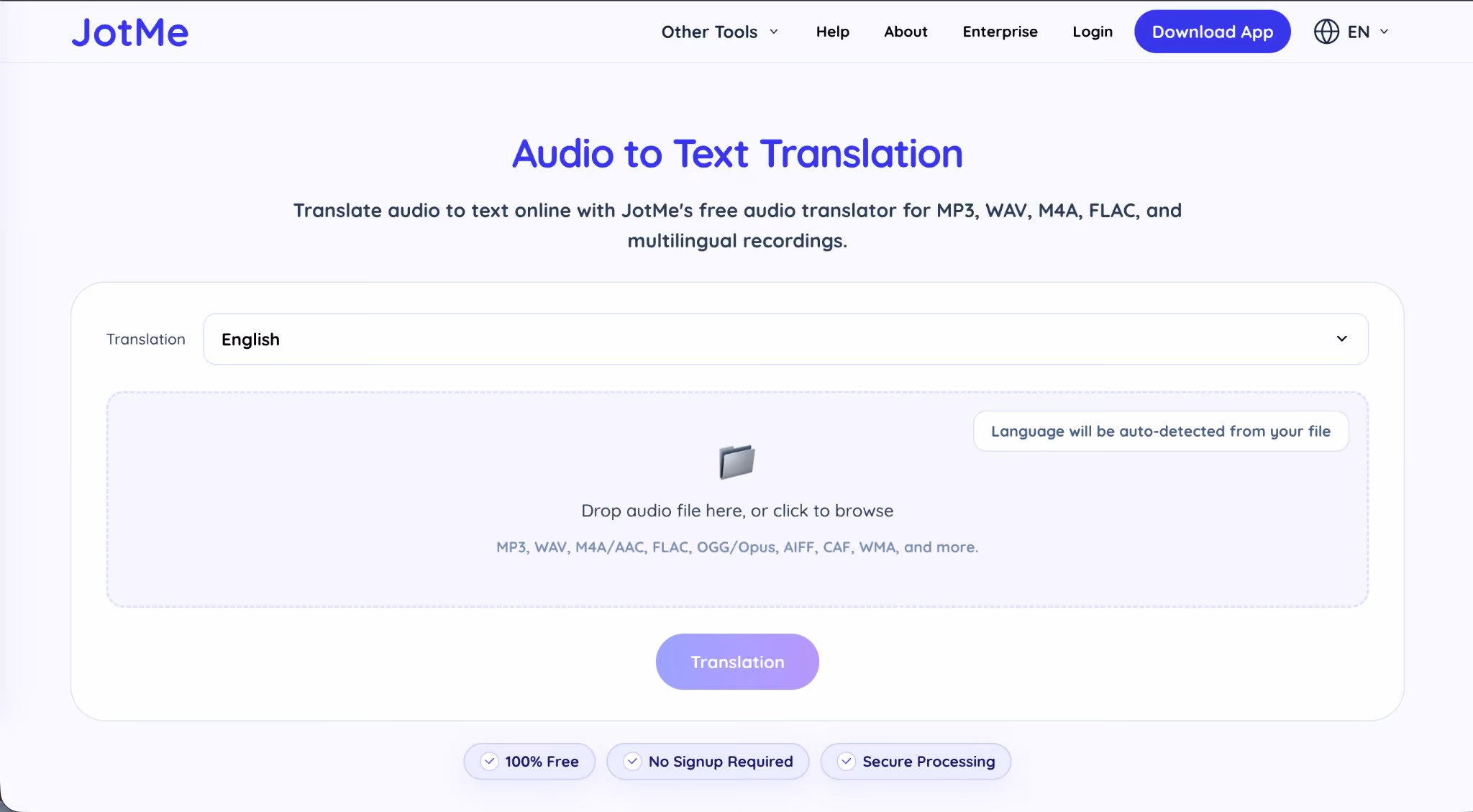This screenshot has width=1473, height=812.
Task: Click the folder upload icon
Action: click(x=737, y=462)
